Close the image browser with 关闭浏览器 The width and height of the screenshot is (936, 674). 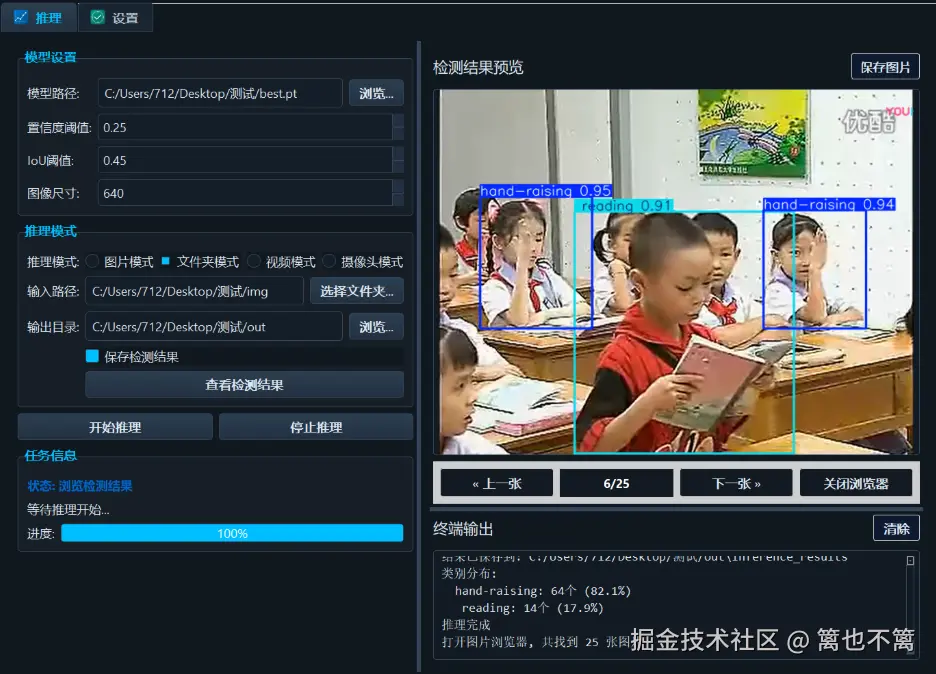click(x=855, y=482)
